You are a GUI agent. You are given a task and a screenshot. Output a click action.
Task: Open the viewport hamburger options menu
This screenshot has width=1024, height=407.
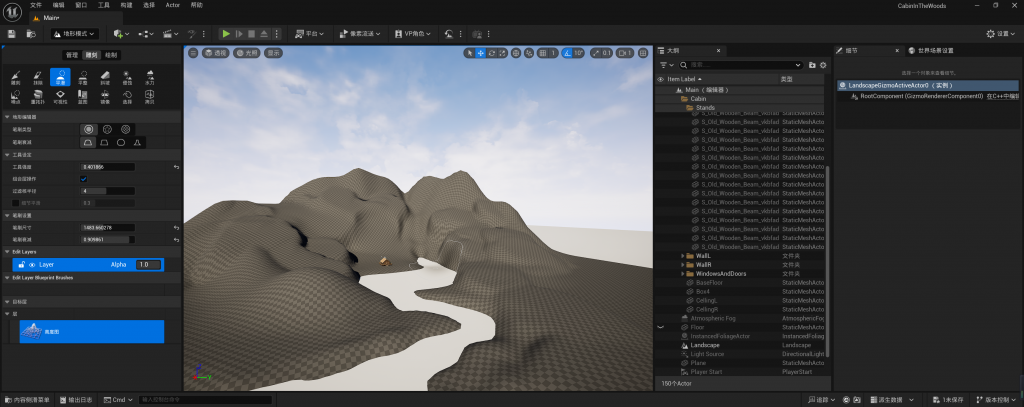[192, 53]
